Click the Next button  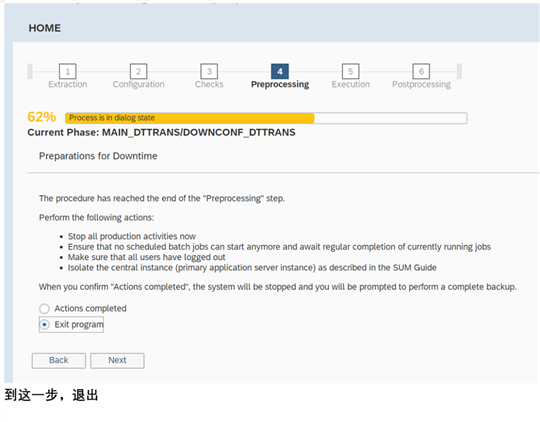coord(117,360)
